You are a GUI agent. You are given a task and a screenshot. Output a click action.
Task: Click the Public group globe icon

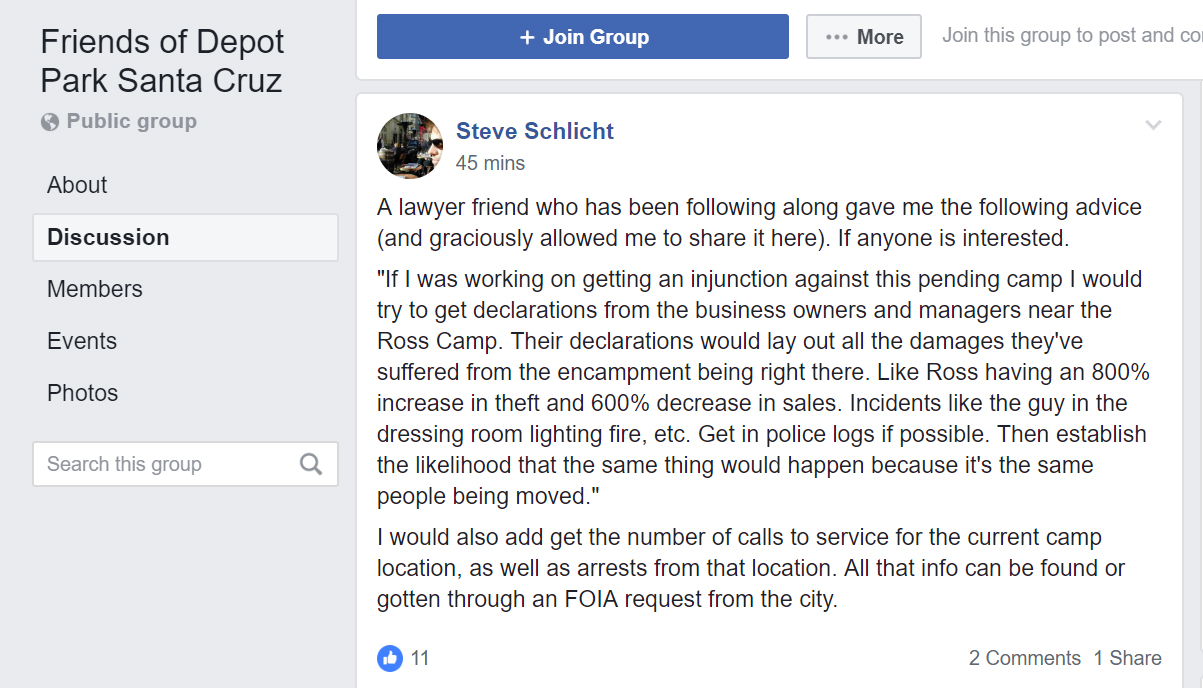(x=50, y=122)
